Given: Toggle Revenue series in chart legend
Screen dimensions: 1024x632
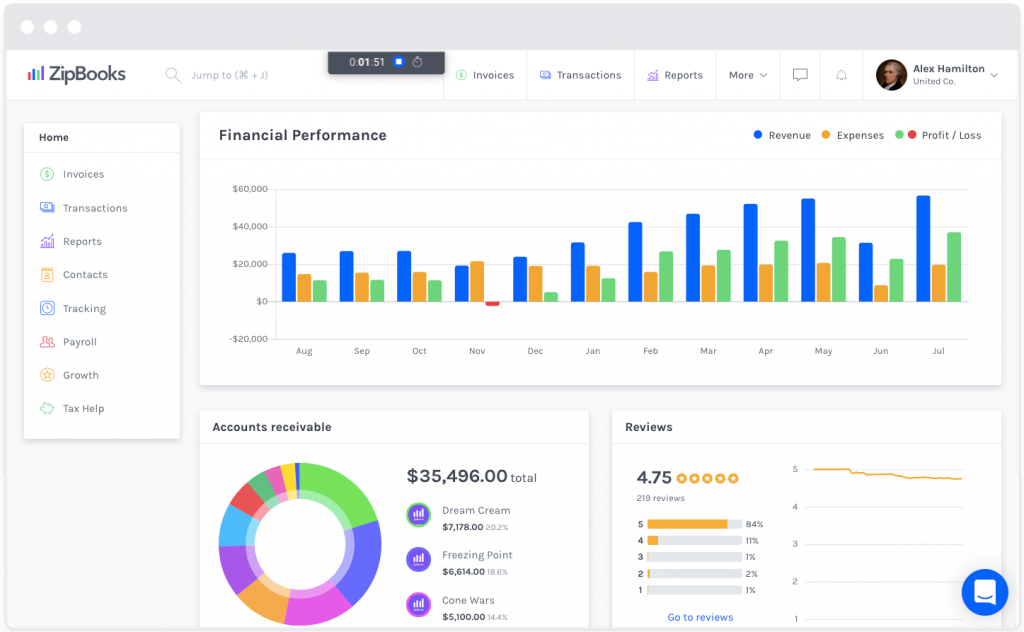Looking at the screenshot, I should coord(782,135).
